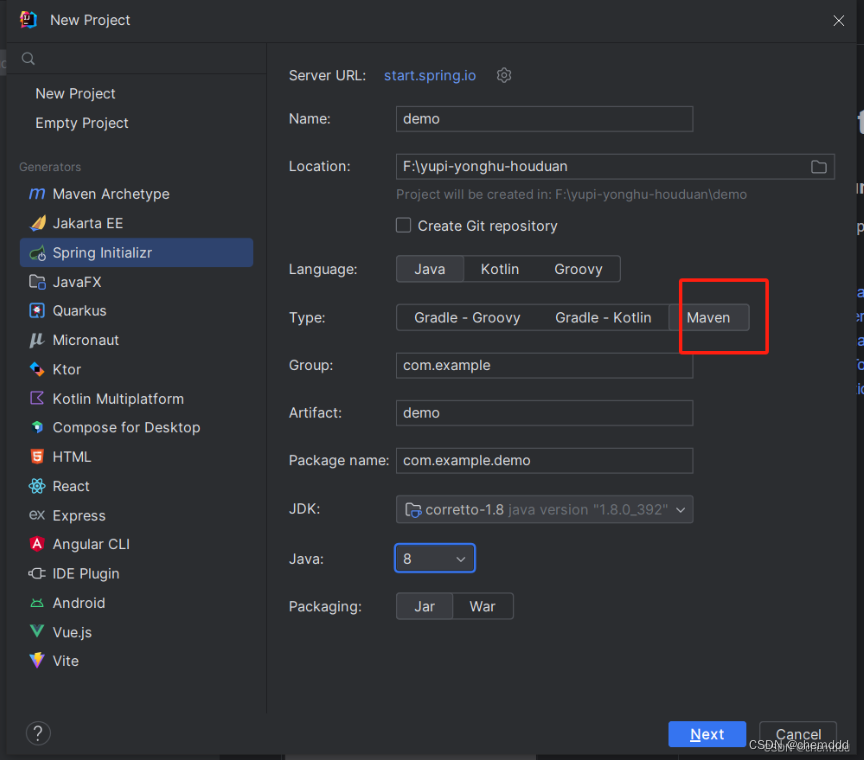Select Groovy as the language
The image size is (865, 760).
click(578, 269)
